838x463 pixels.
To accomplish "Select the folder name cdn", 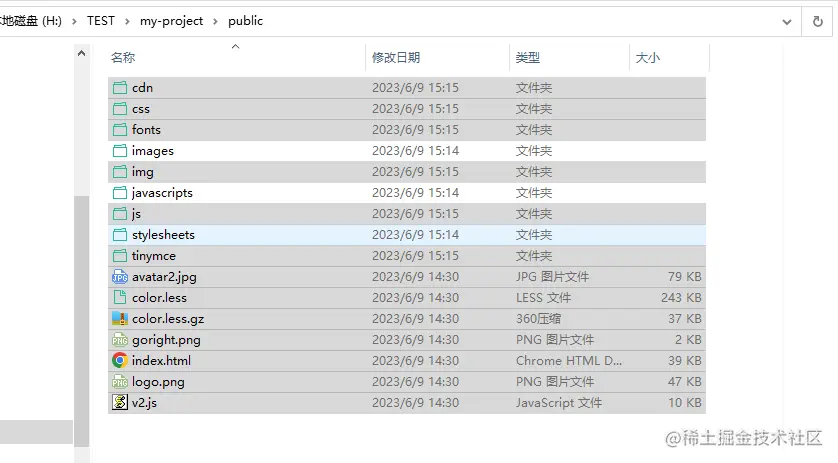I will [x=142, y=88].
